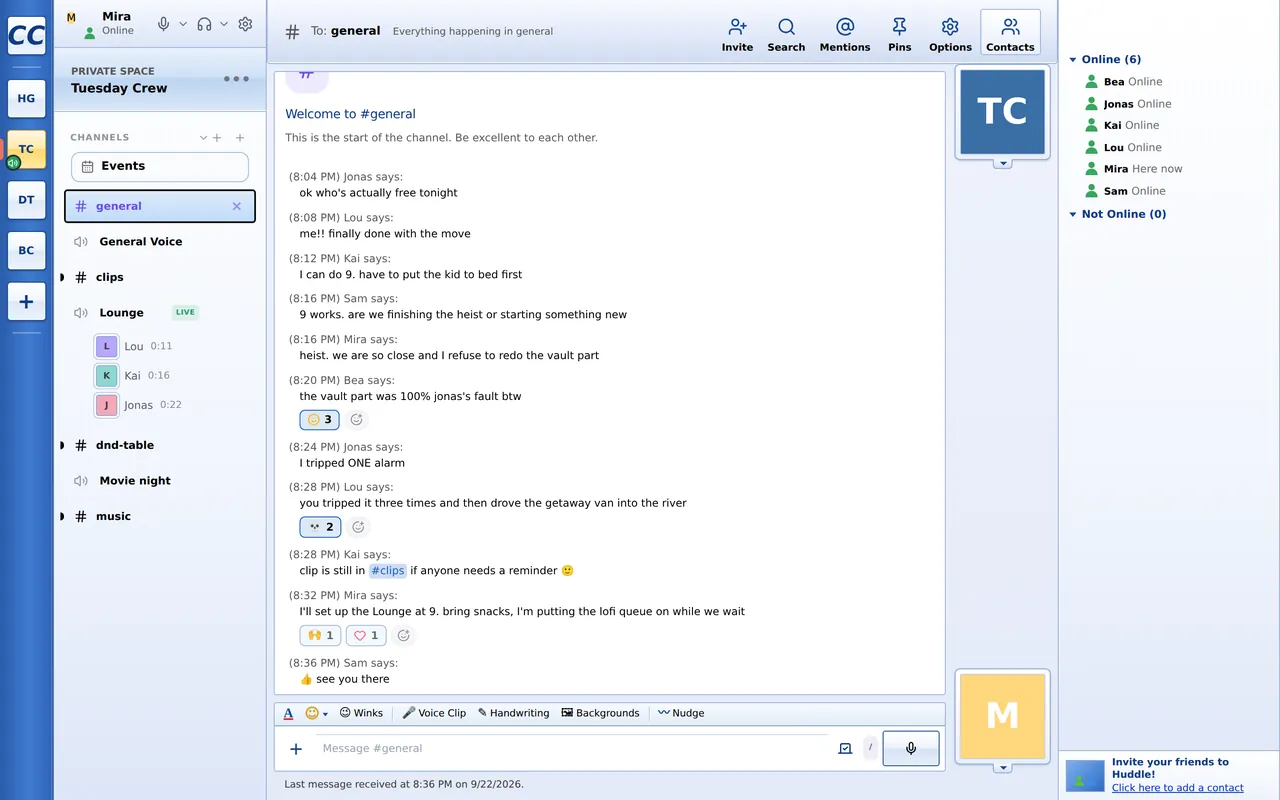Toggle the skull reaction with count 2
Viewport: 1280px width, 800px height.
(x=320, y=527)
